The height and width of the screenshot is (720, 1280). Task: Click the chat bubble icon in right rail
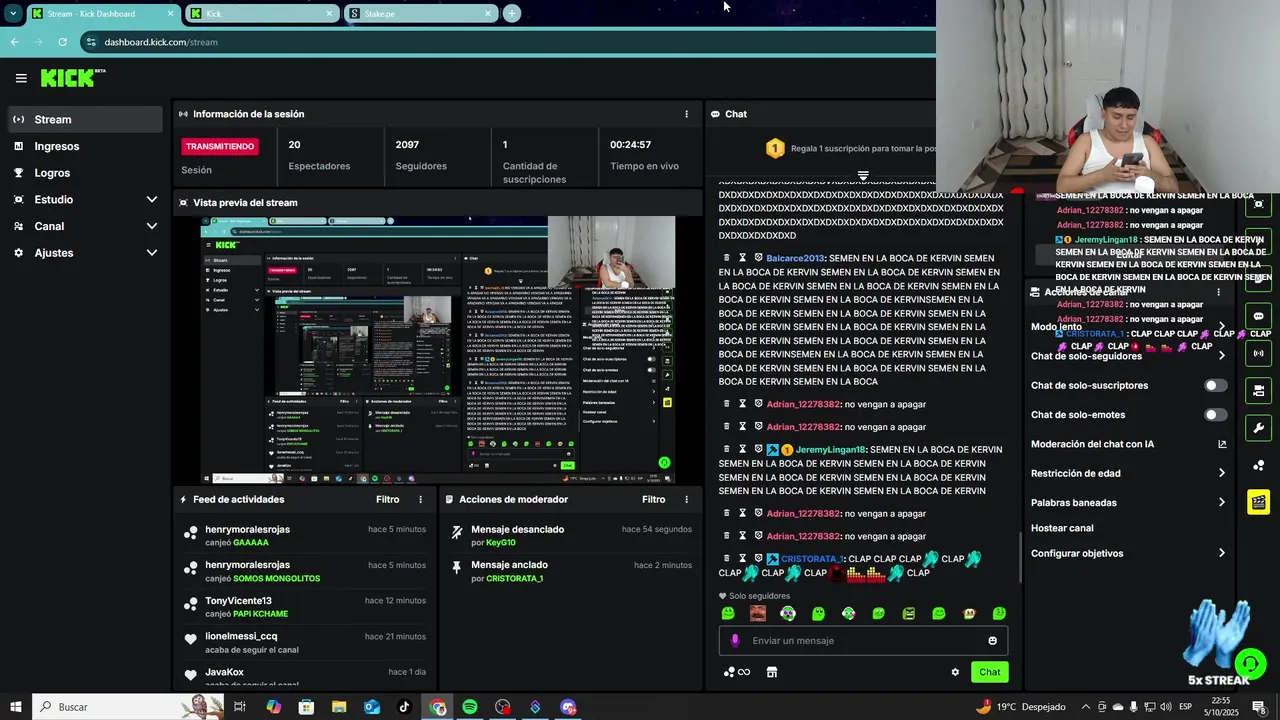[x=1258, y=316]
